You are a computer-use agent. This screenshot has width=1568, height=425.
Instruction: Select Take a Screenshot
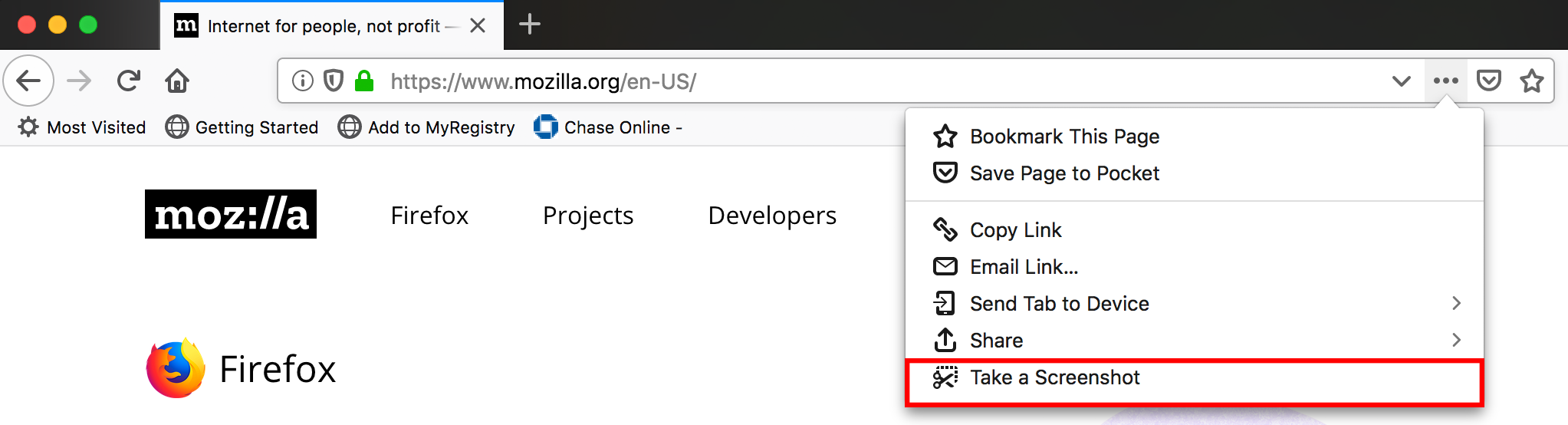tap(1195, 378)
